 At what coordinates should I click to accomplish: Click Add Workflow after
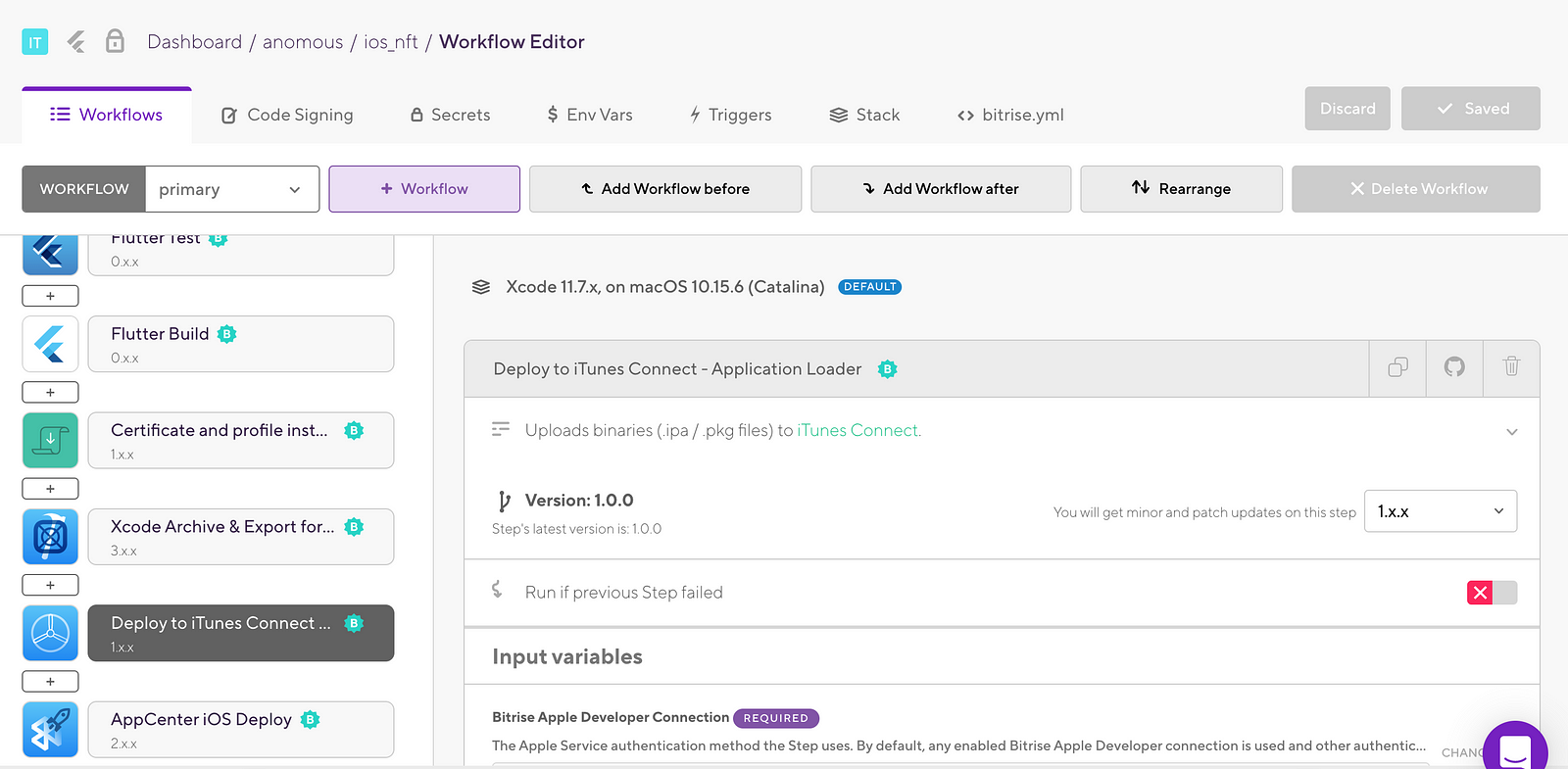(941, 189)
